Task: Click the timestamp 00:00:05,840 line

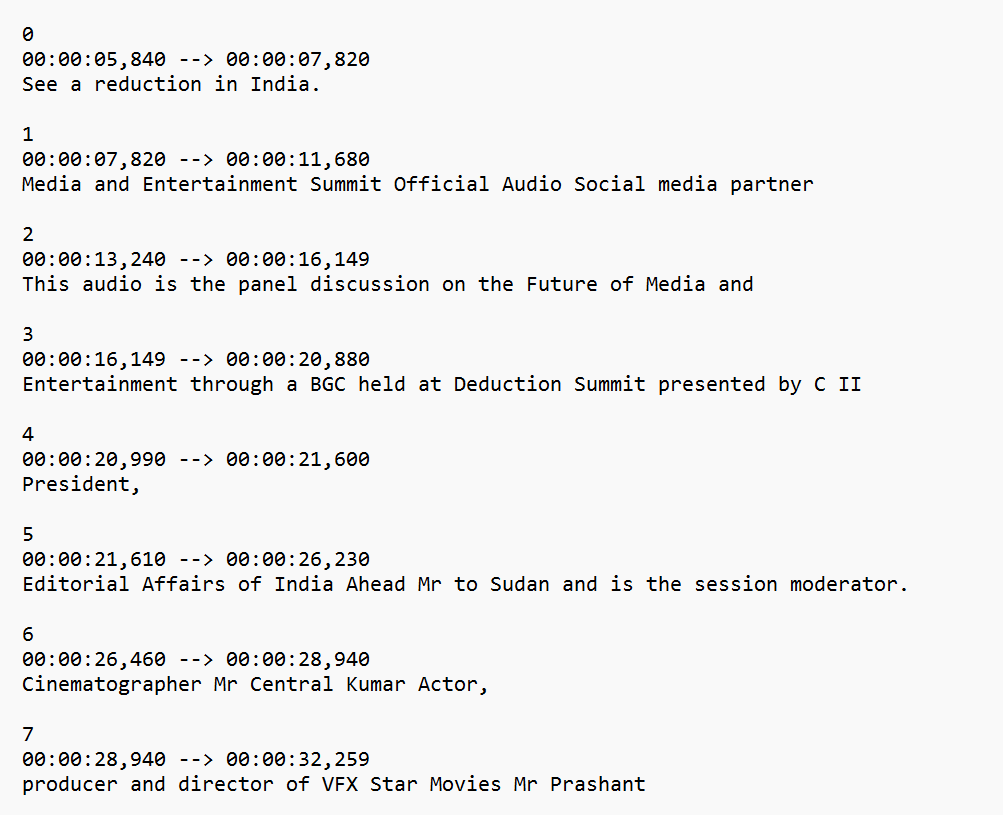Action: pyautogui.click(x=196, y=59)
